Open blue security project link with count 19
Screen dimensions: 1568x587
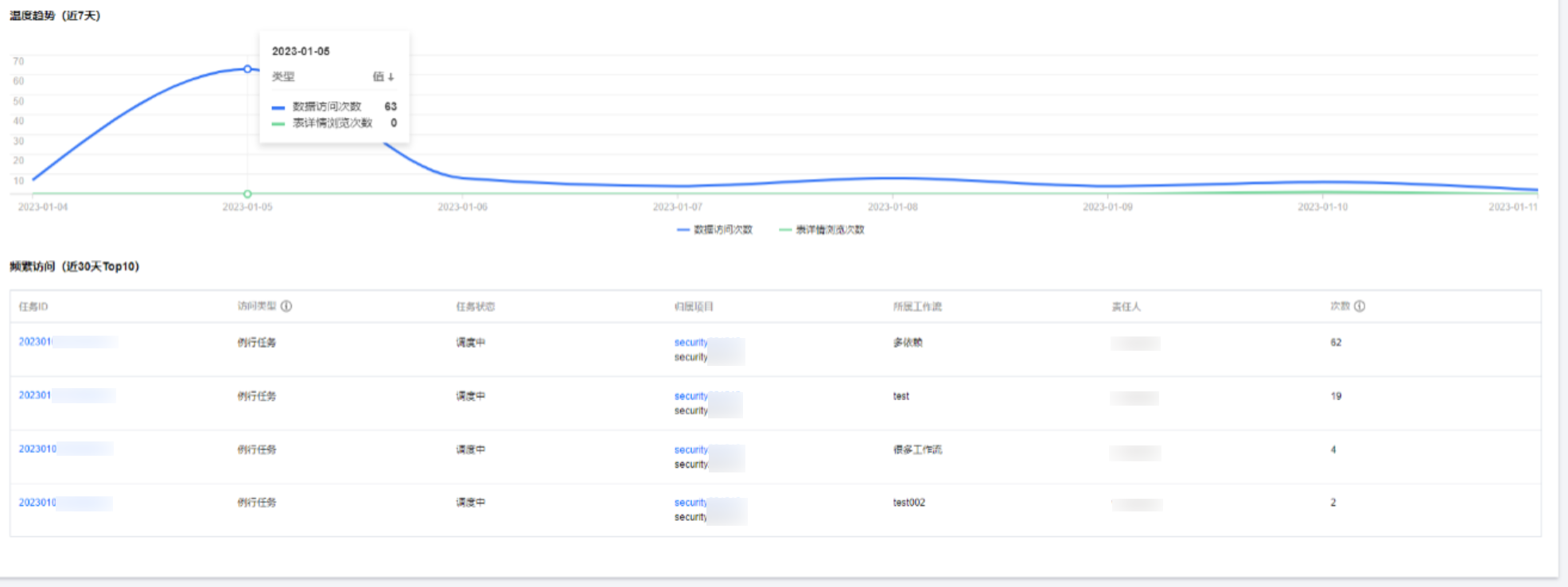(691, 396)
